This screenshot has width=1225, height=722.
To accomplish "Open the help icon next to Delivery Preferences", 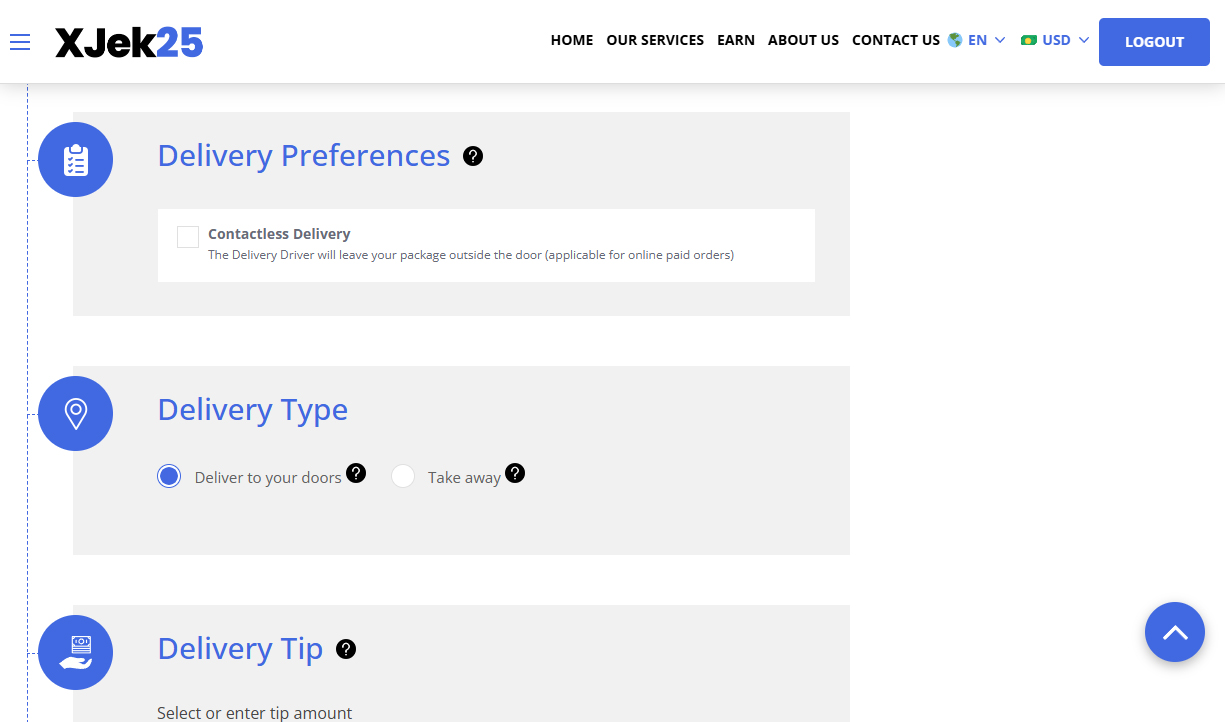I will 472,156.
